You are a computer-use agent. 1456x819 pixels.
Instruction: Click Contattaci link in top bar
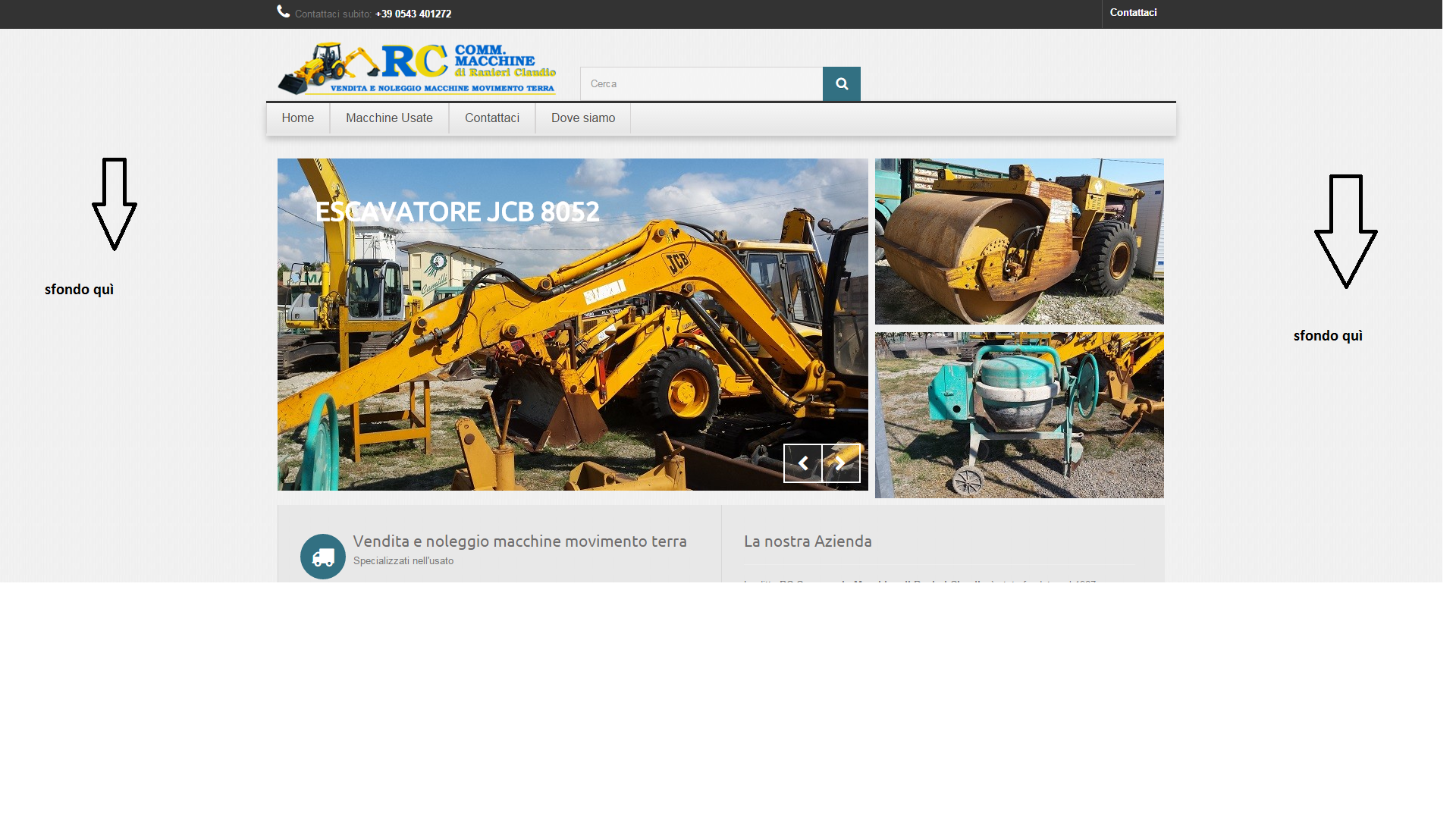point(1133,13)
